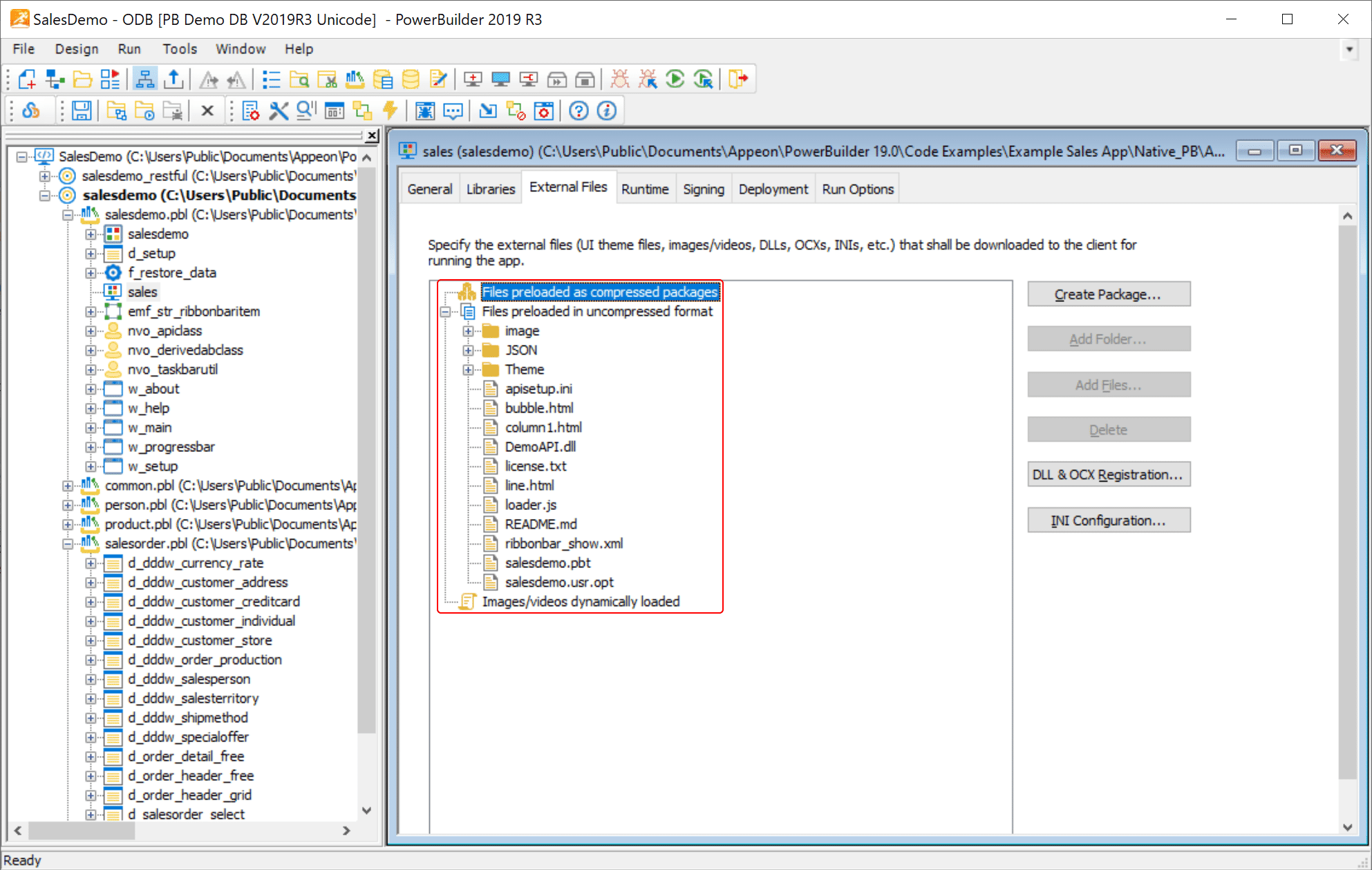1372x870 pixels.
Task: Click the green Run play icon
Action: (x=675, y=79)
